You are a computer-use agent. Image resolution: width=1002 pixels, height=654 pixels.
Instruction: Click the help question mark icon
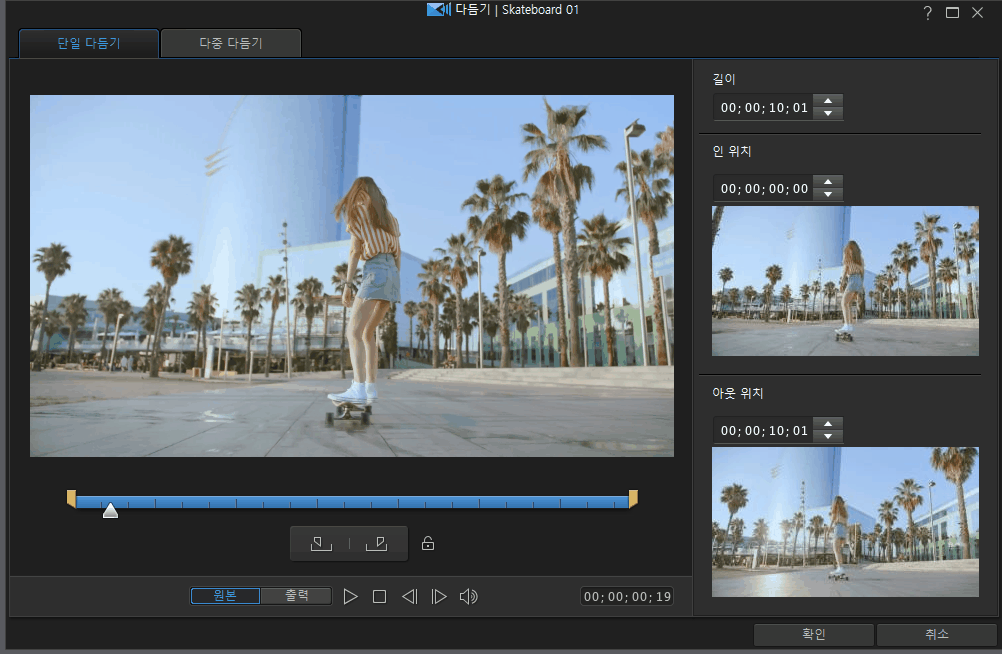point(927,12)
